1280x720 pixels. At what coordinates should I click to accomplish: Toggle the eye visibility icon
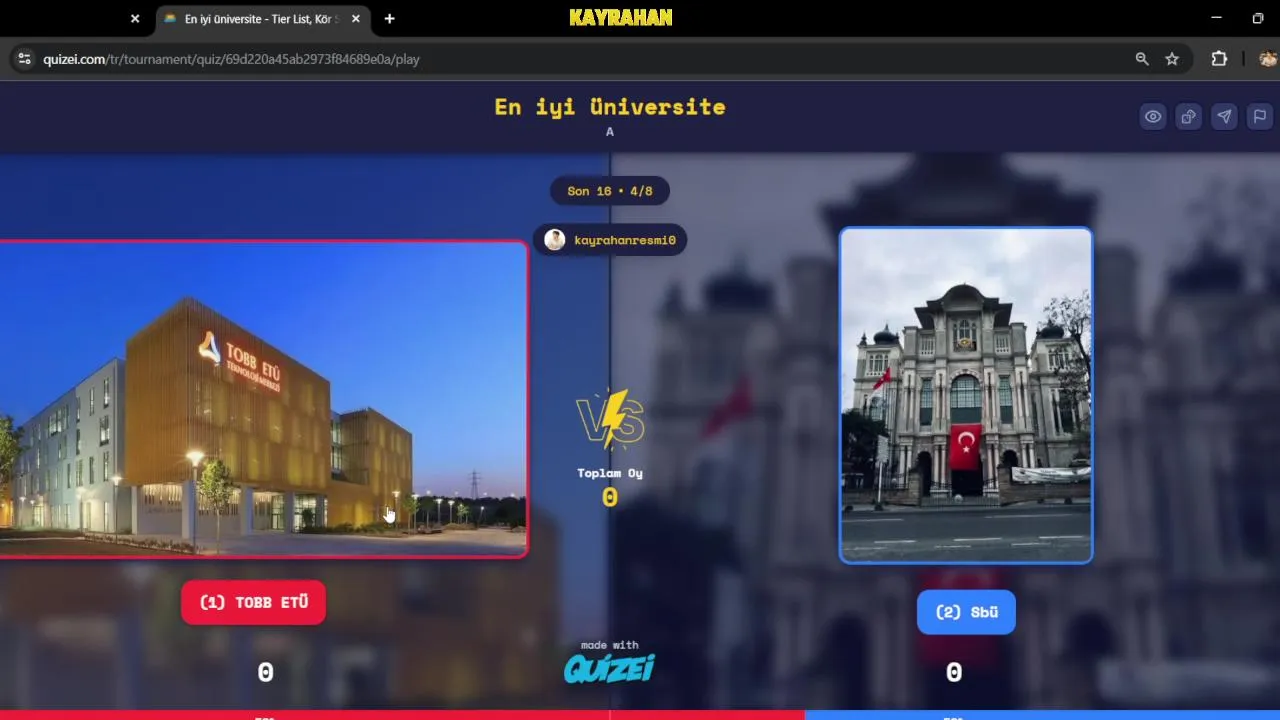tap(1153, 117)
